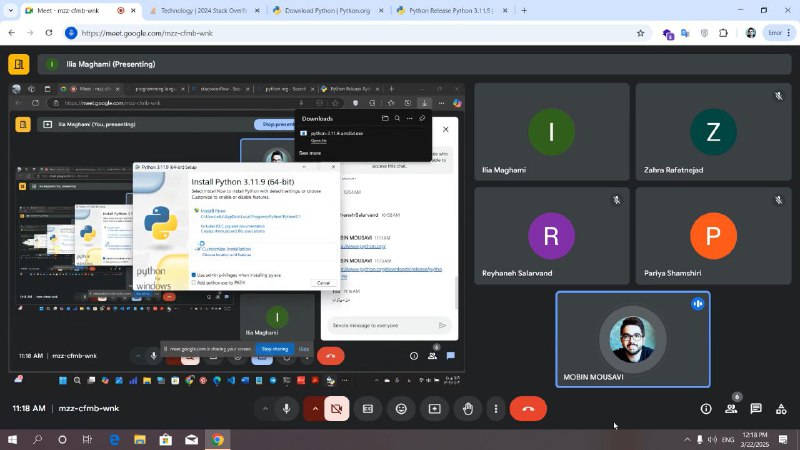Image resolution: width=800 pixels, height=450 pixels.
Task: Raise your hand in the meeting
Action: click(x=468, y=409)
